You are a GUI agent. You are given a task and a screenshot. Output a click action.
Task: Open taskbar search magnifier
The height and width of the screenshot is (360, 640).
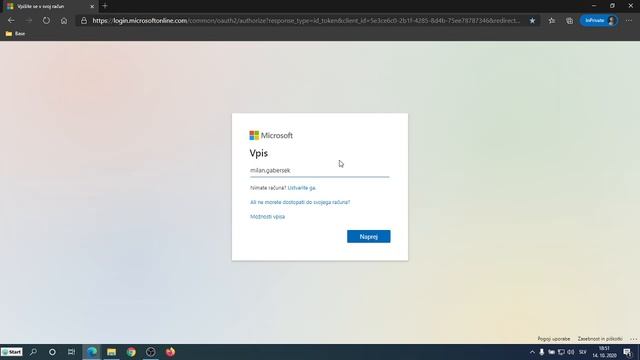[x=33, y=352]
